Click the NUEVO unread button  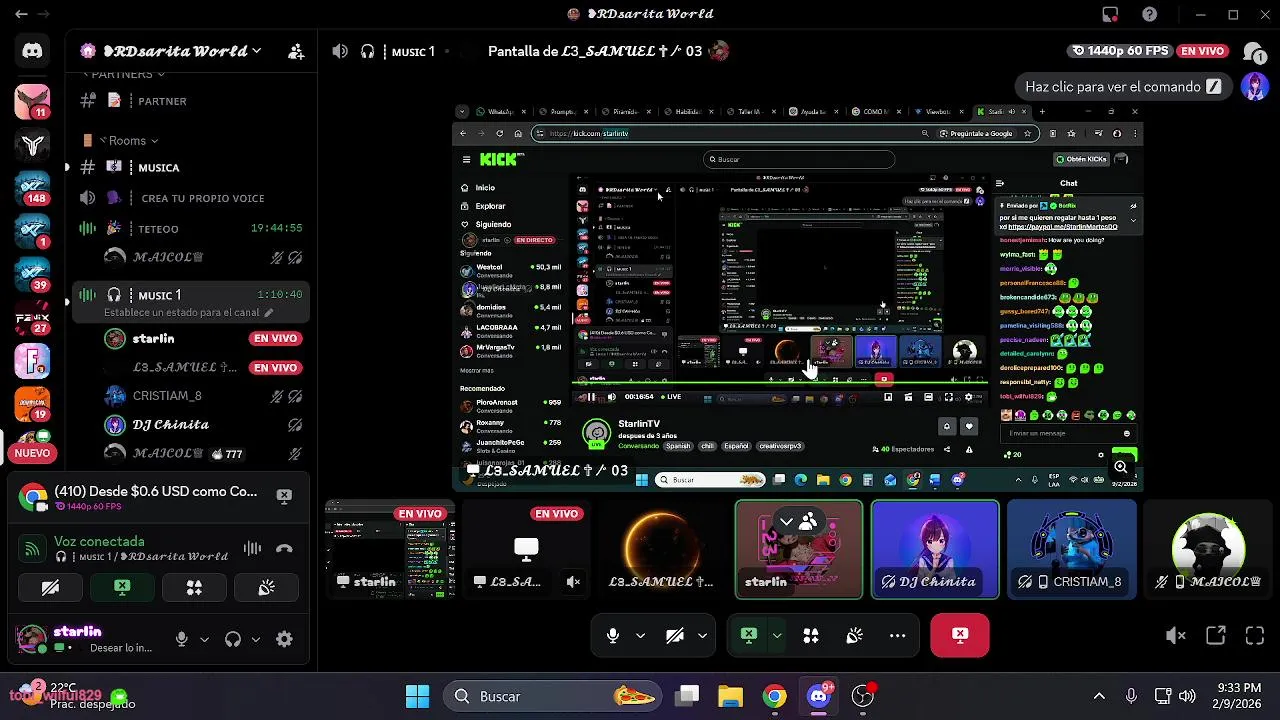pos(32,453)
